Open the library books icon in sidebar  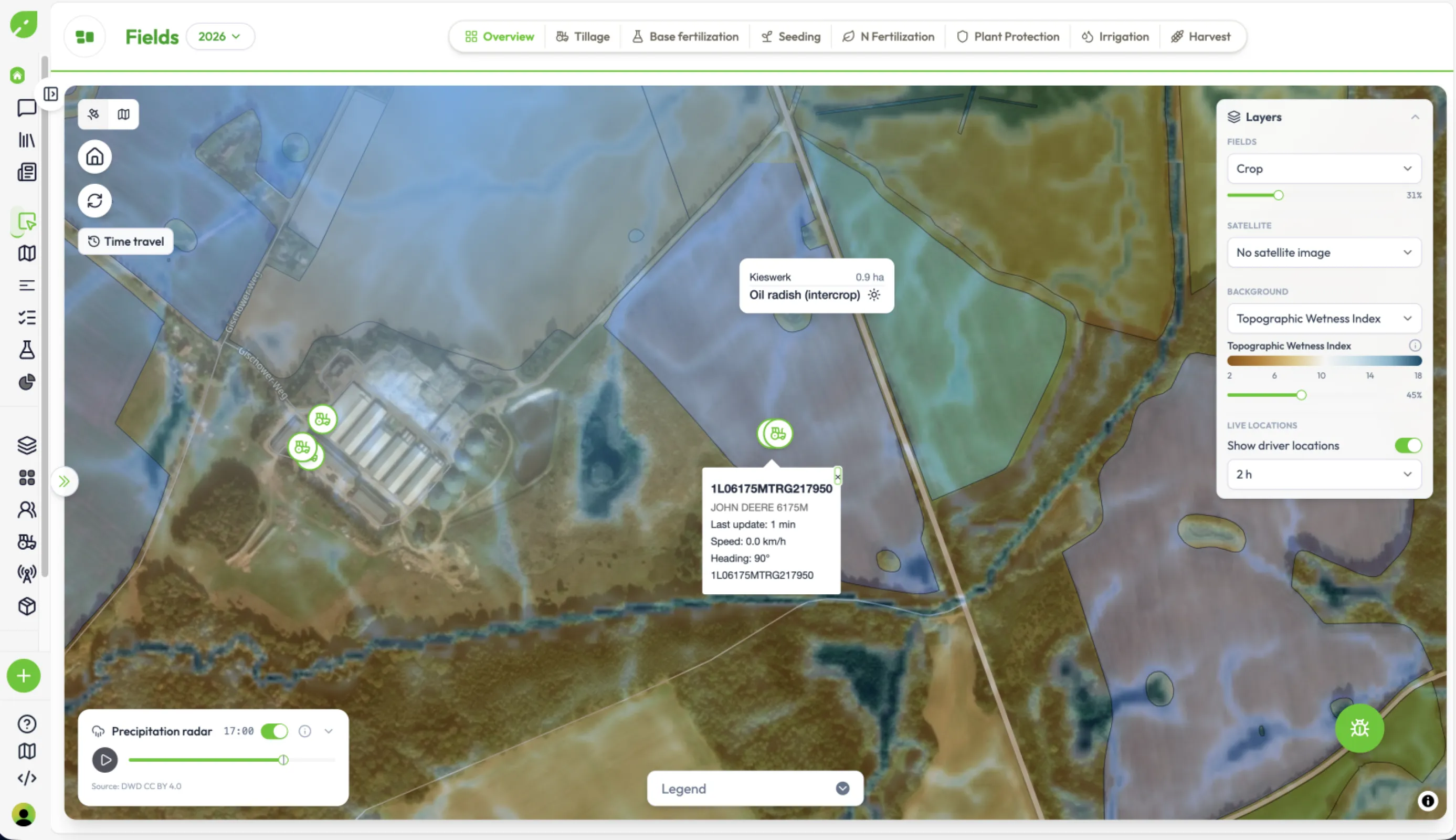point(27,140)
